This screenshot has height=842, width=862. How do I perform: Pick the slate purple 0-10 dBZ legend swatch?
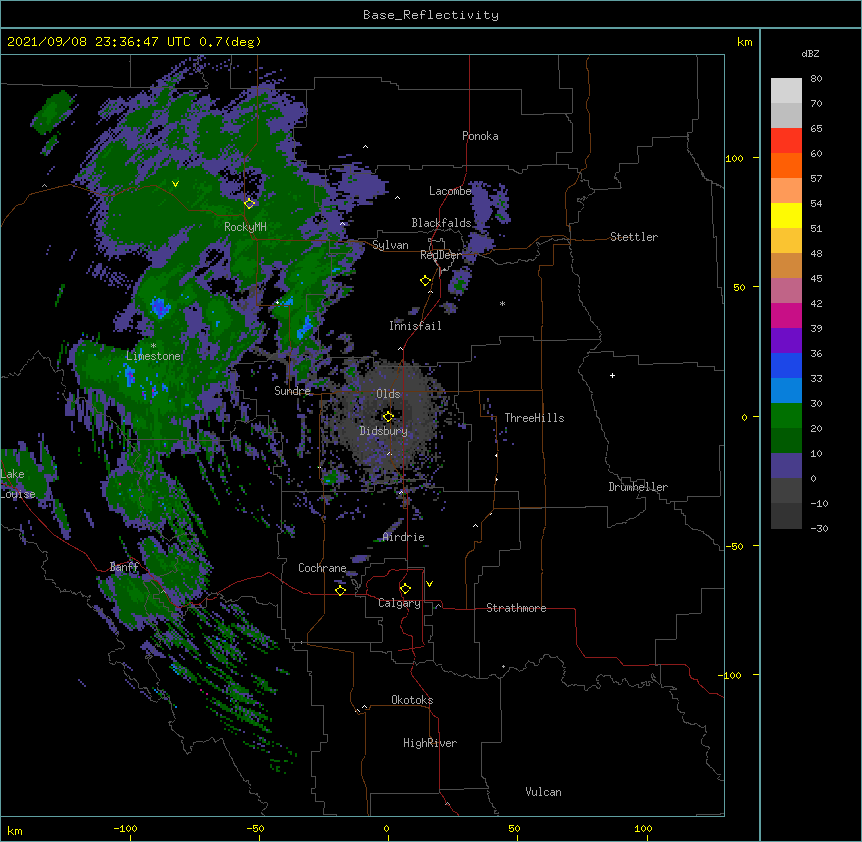786,466
